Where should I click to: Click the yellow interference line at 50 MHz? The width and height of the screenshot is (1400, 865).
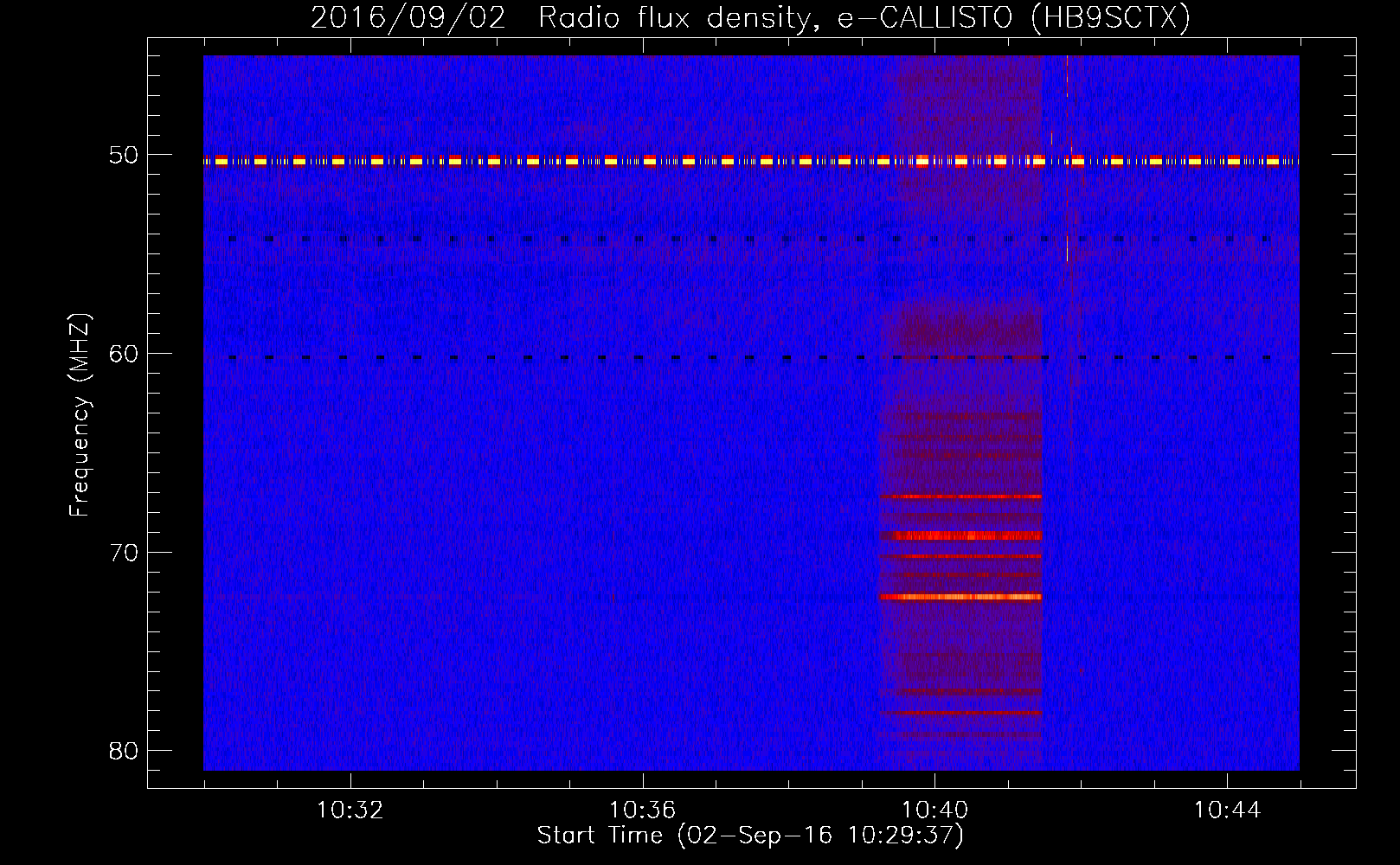(751, 161)
